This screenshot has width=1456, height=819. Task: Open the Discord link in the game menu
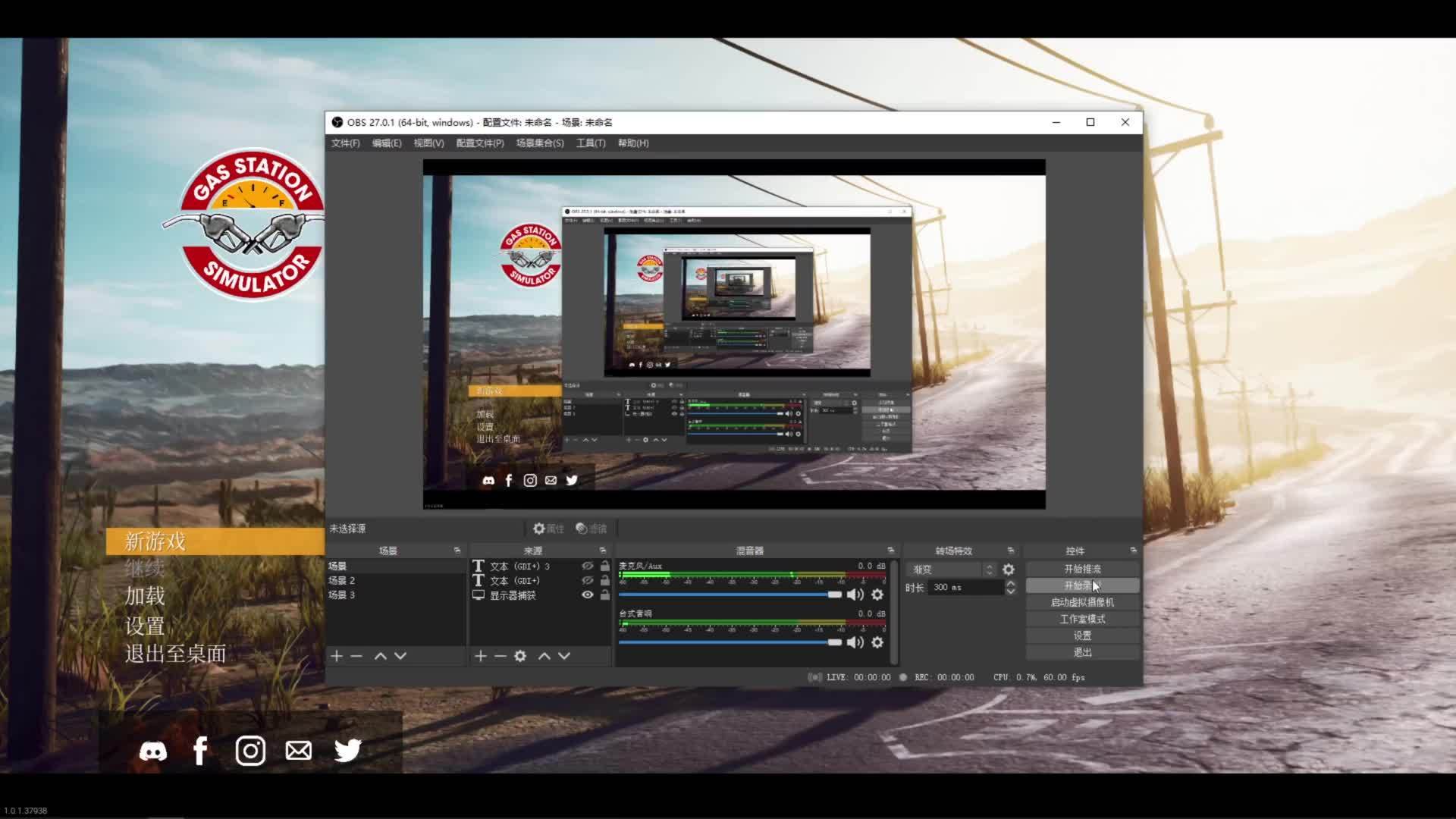coord(153,751)
